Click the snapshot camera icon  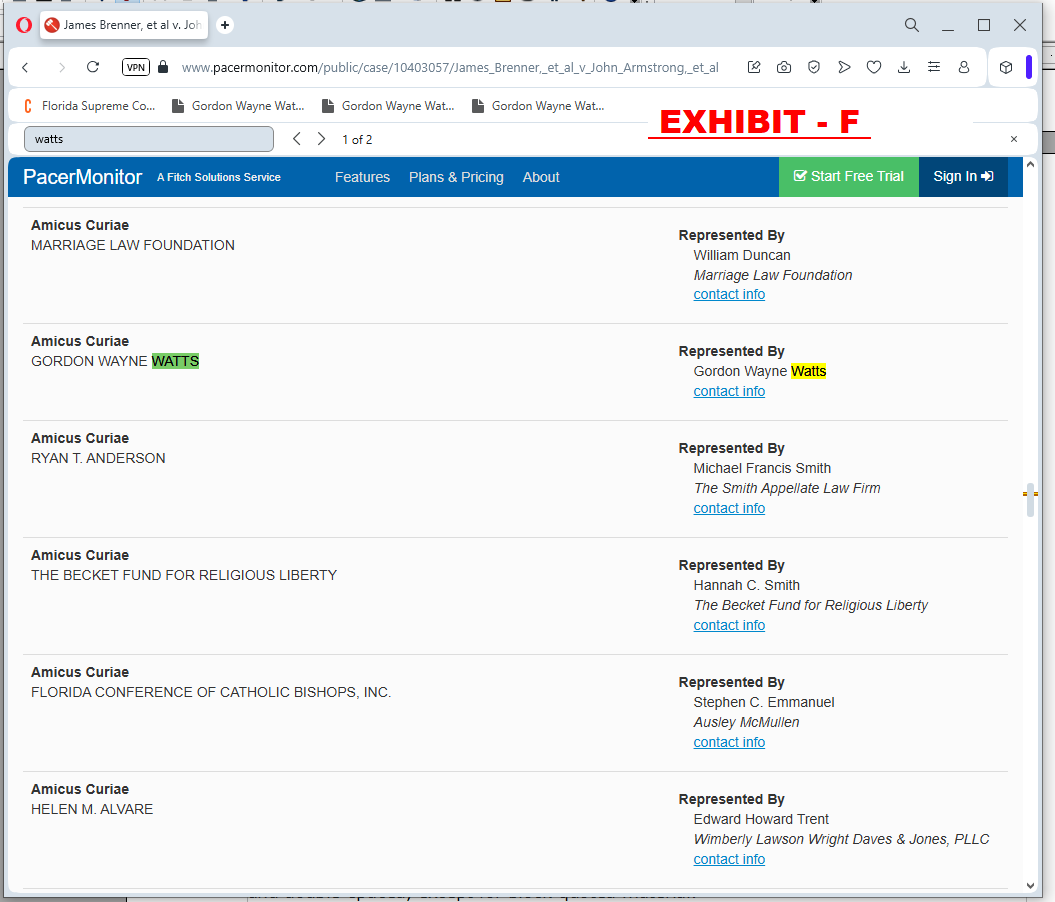[784, 67]
